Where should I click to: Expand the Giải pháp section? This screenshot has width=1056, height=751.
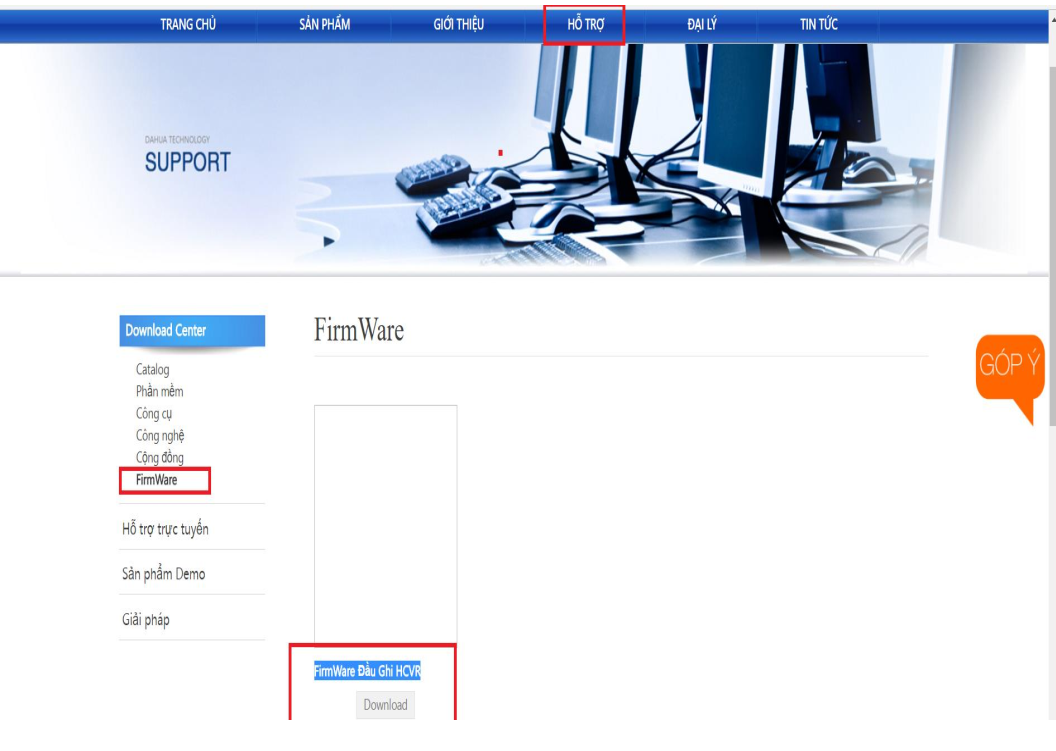tap(145, 619)
